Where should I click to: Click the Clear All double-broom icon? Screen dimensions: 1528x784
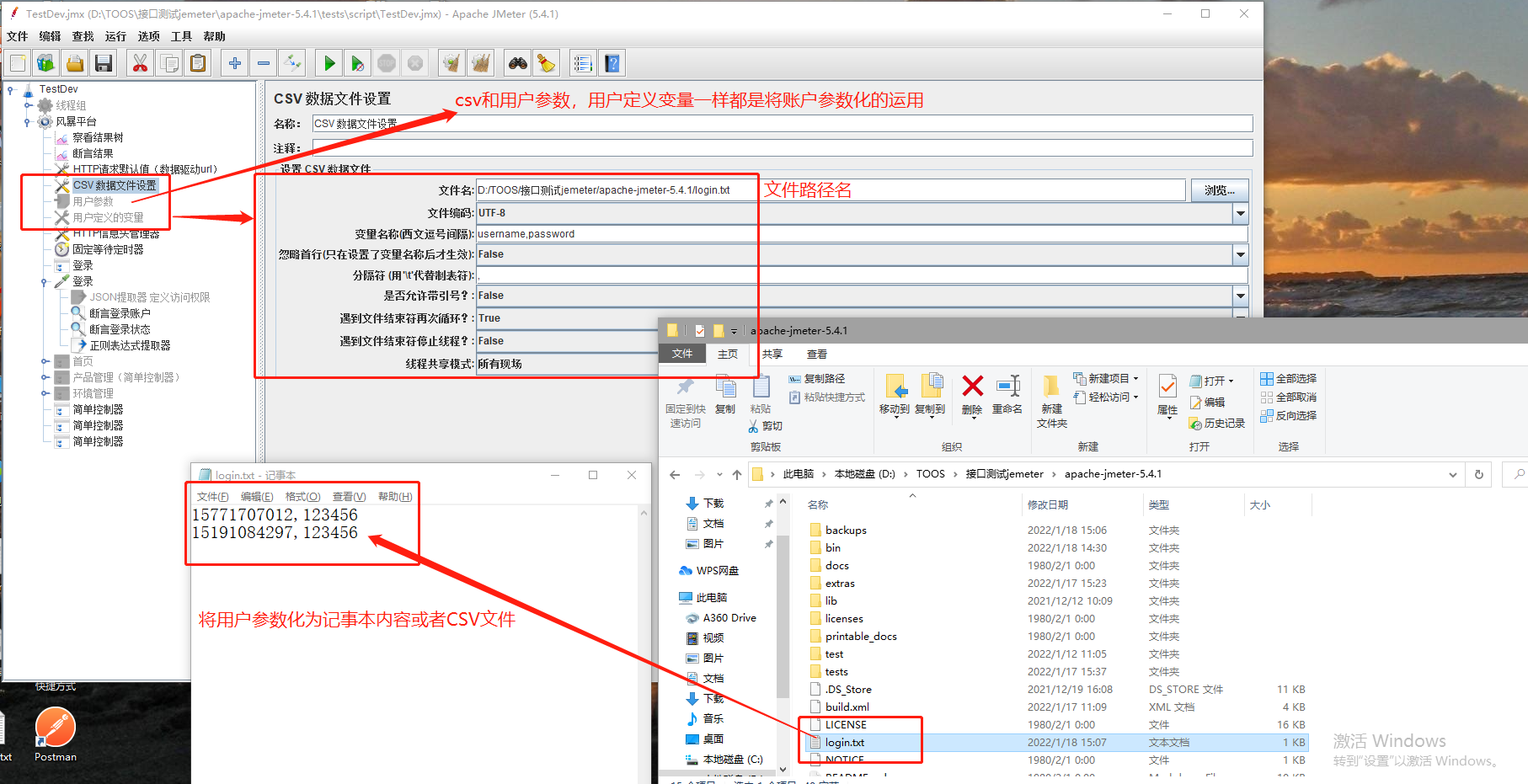pyautogui.click(x=481, y=63)
